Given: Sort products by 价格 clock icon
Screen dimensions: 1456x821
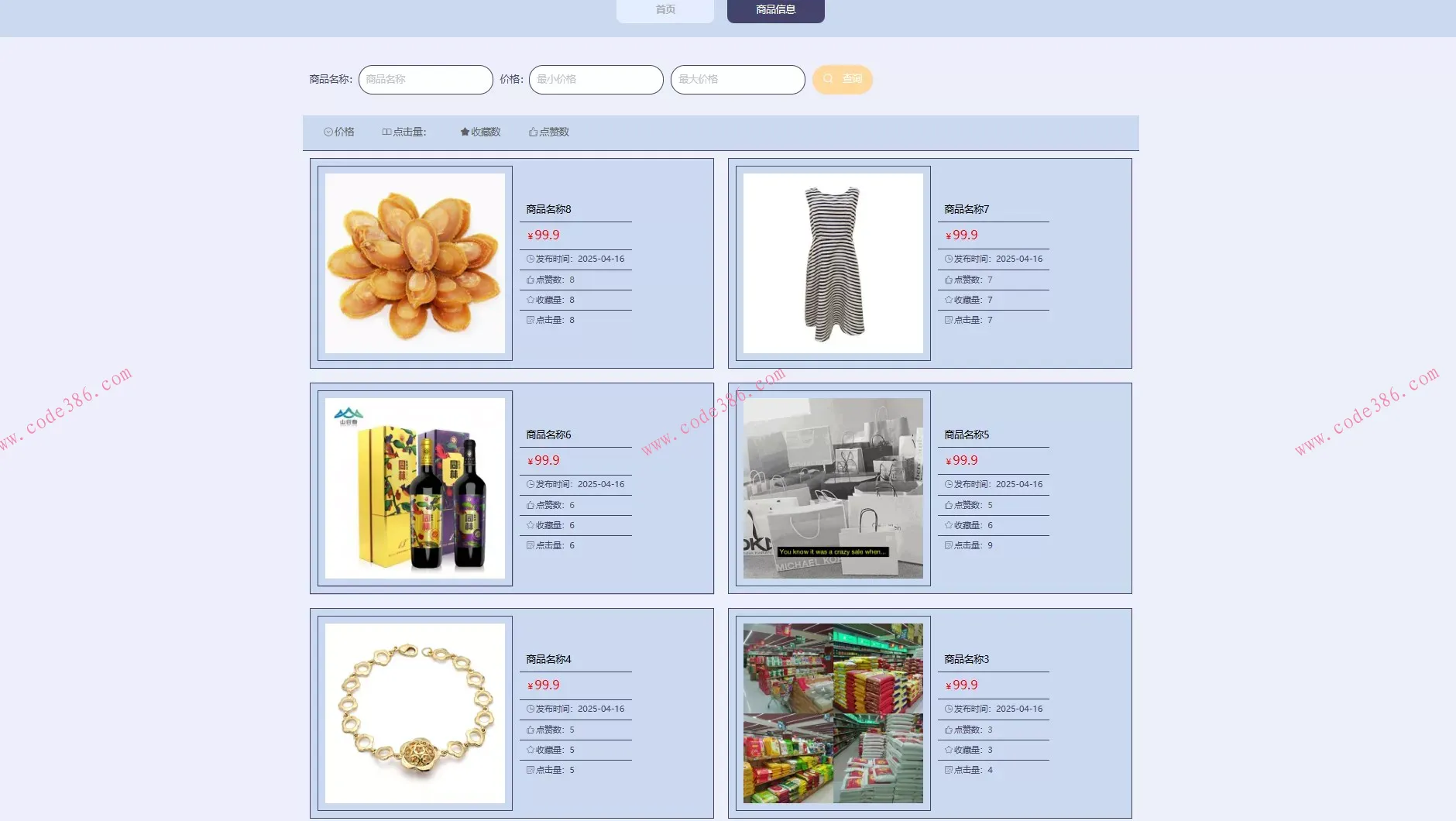Looking at the screenshot, I should (328, 132).
